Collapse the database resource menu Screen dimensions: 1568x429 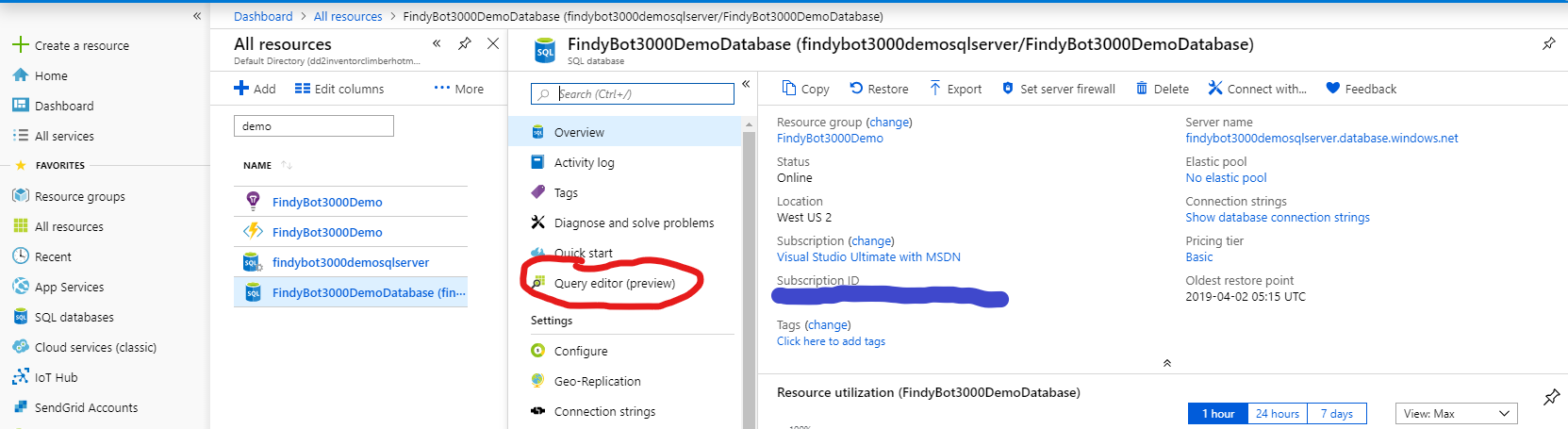(x=746, y=84)
